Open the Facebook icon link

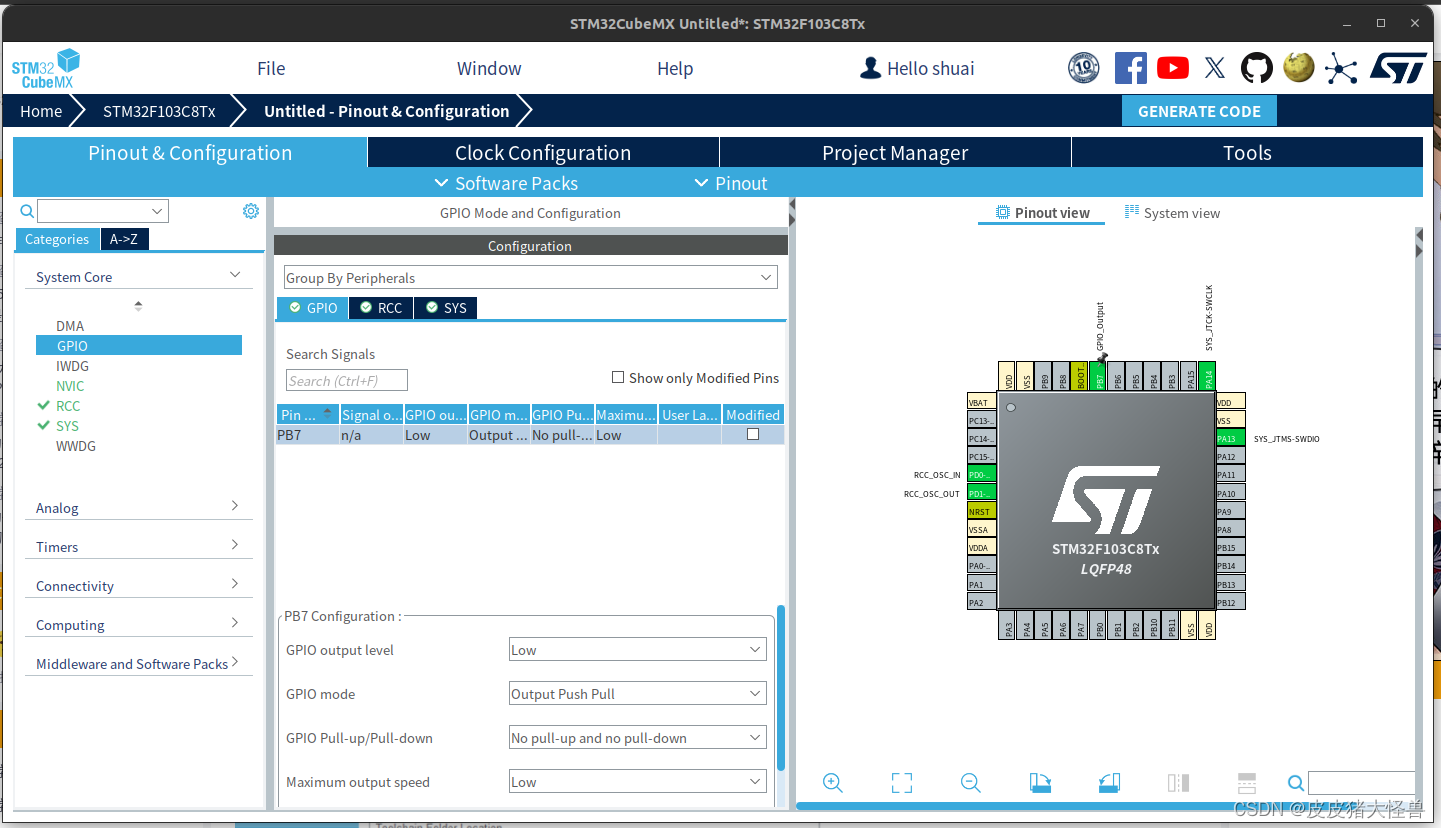[x=1130, y=68]
